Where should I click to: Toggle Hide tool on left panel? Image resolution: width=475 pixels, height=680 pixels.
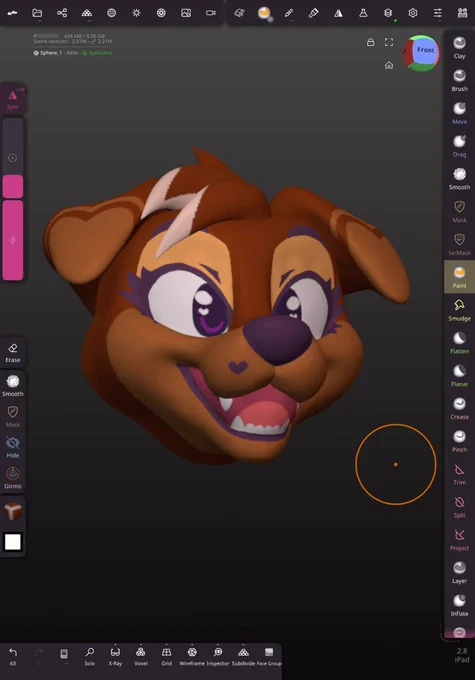click(x=13, y=447)
